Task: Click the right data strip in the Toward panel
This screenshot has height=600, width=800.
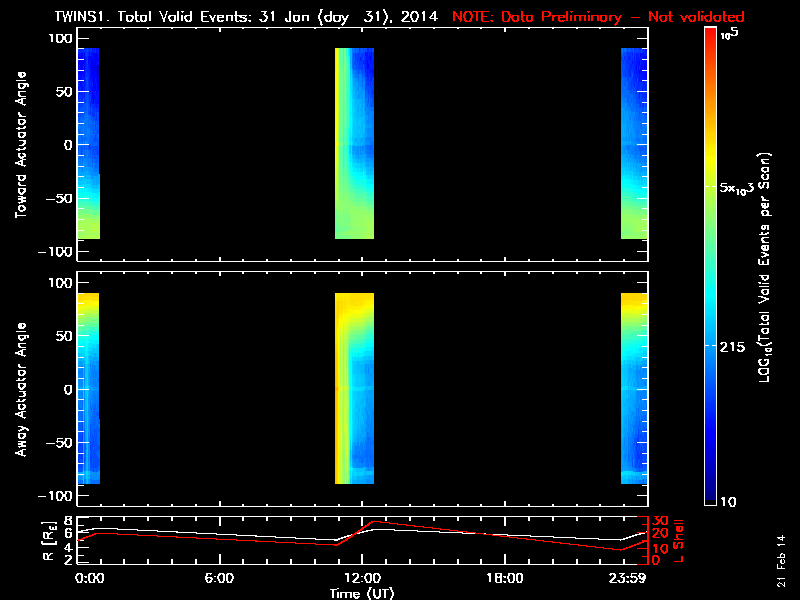Action: pos(634,144)
